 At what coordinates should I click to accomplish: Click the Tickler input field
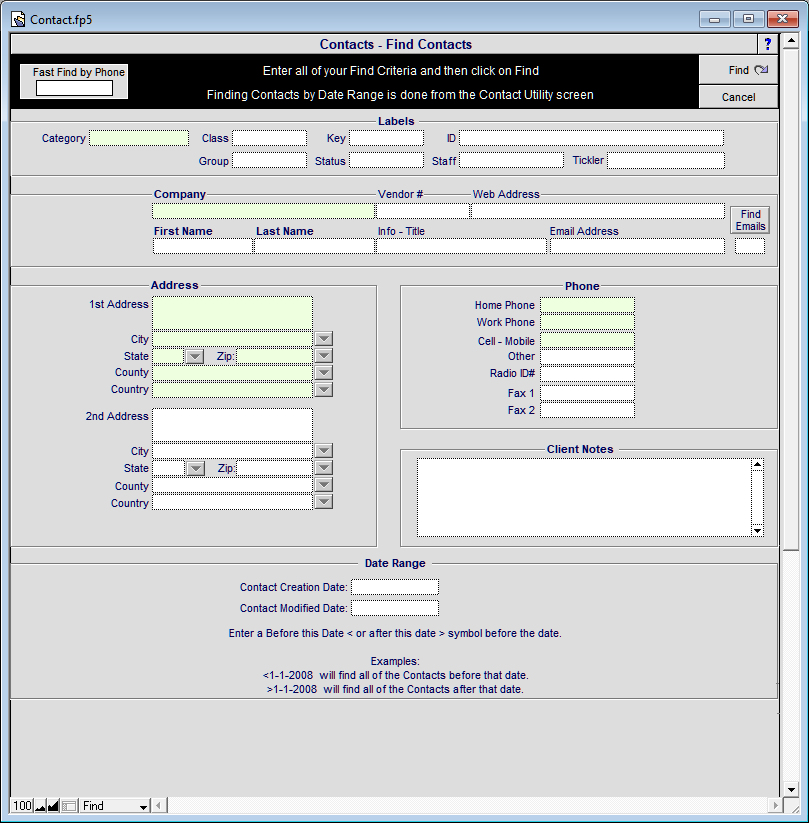click(x=666, y=160)
